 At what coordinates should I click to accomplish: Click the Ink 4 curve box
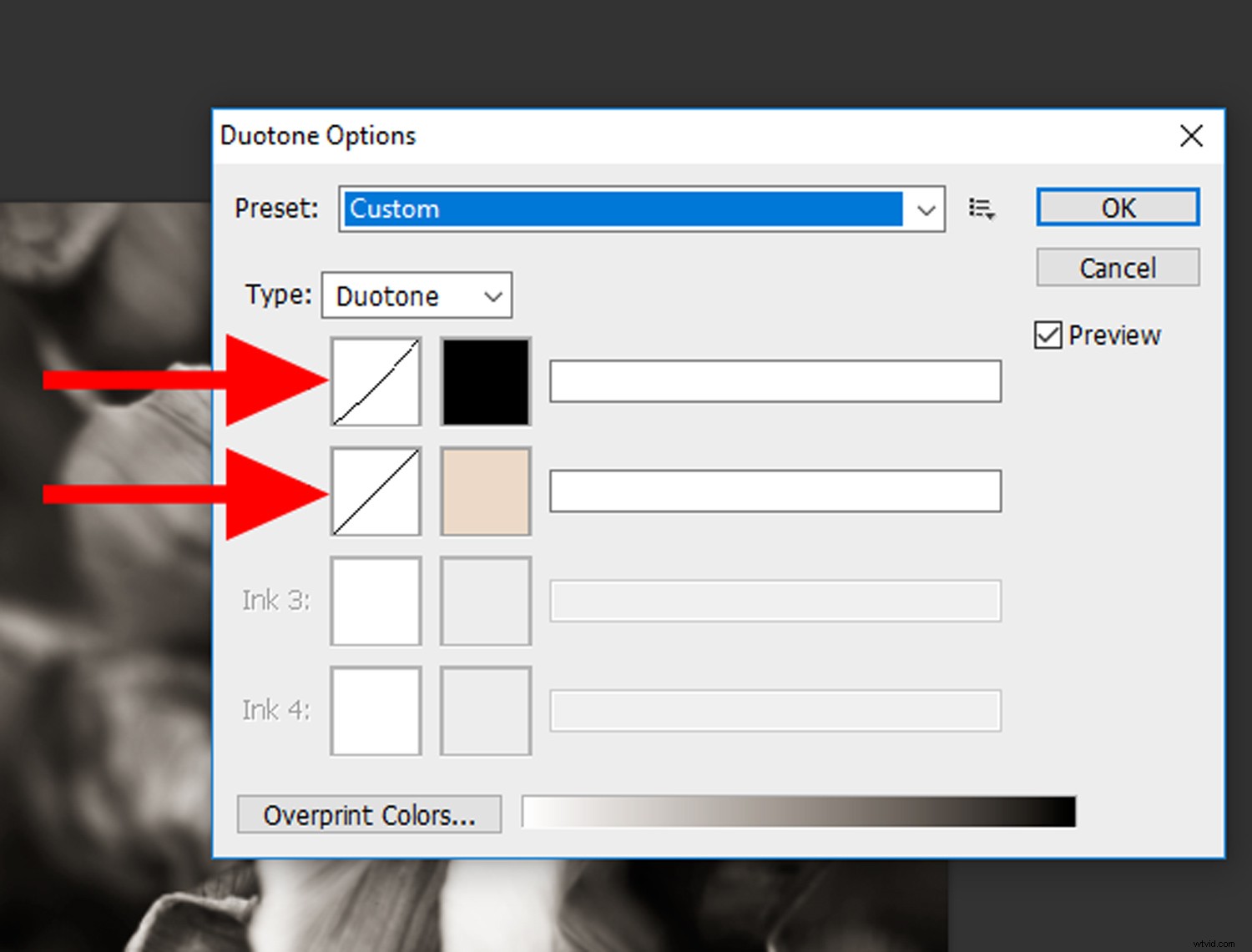pos(375,711)
